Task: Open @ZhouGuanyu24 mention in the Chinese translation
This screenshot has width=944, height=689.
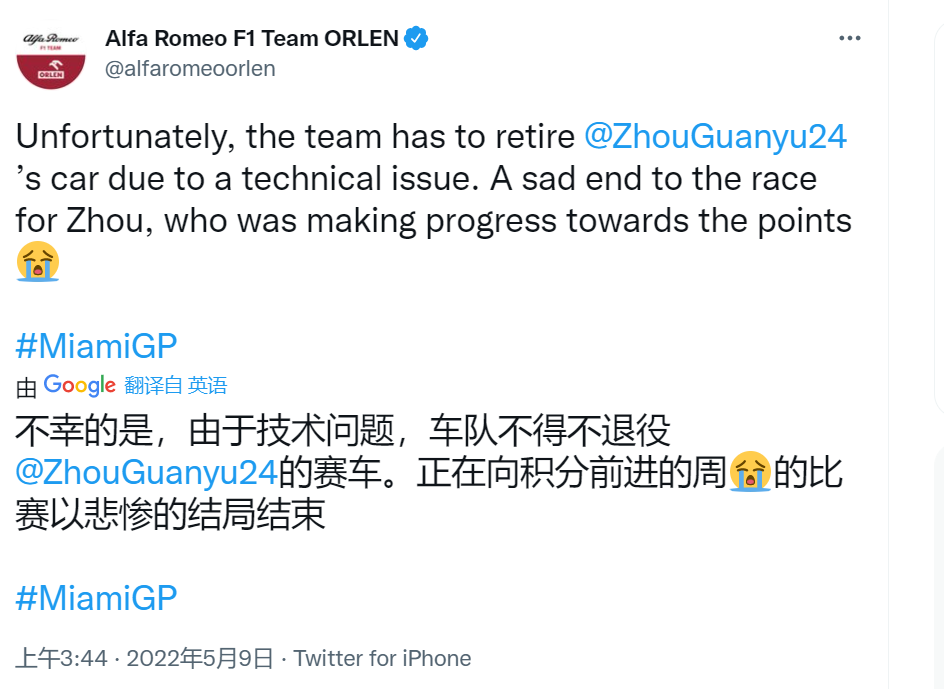Action: pyautogui.click(x=147, y=472)
